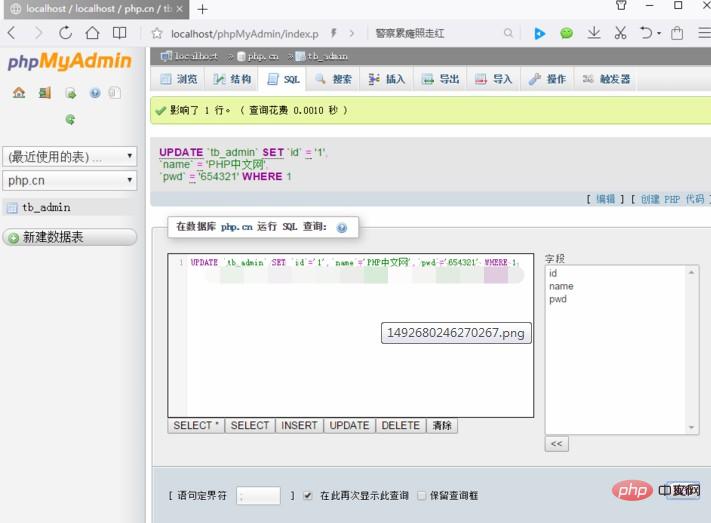The height and width of the screenshot is (523, 711).
Task: Open phpMyAdmin documentation help icon
Action: point(95,93)
